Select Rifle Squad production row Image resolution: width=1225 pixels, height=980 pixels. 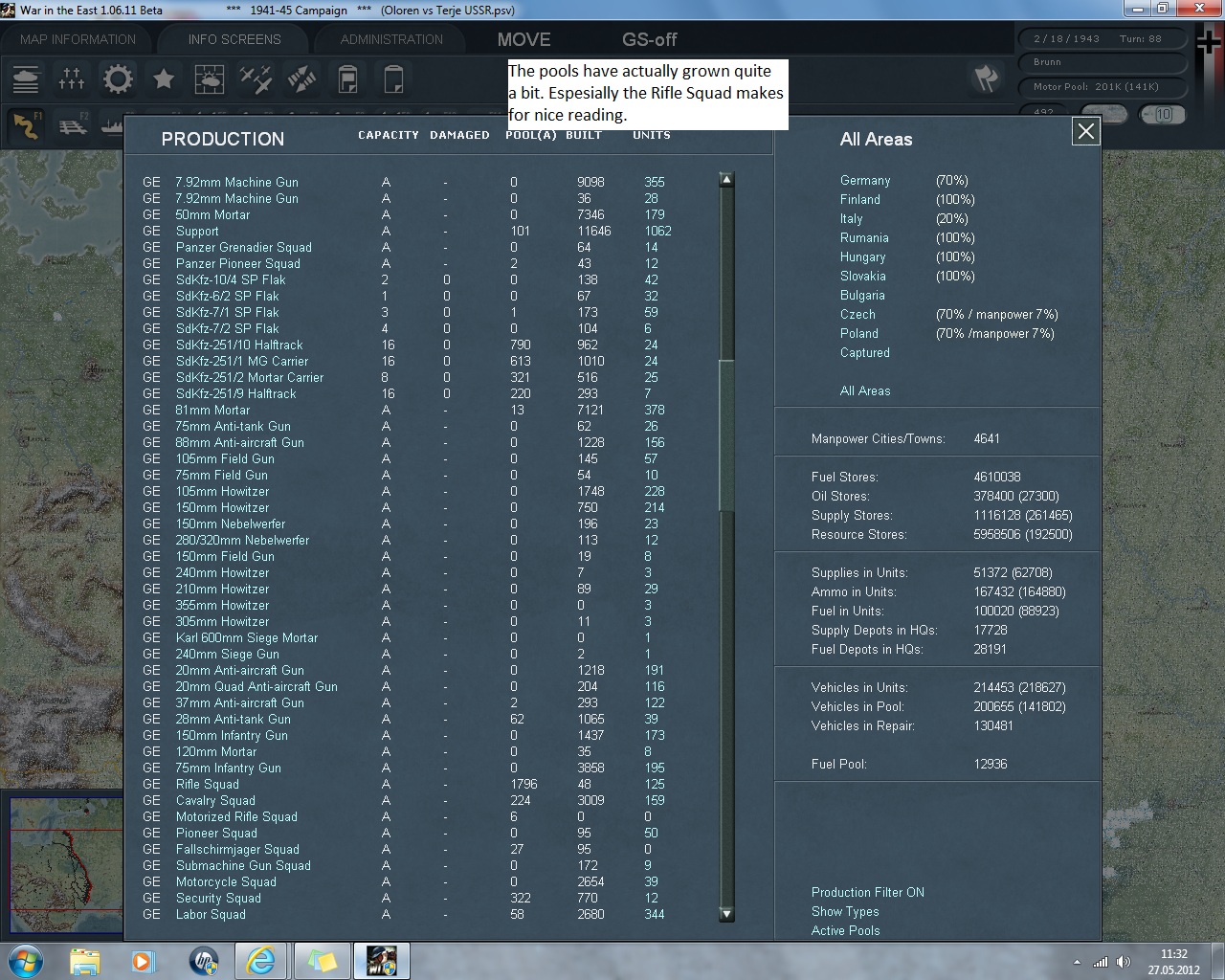406,784
